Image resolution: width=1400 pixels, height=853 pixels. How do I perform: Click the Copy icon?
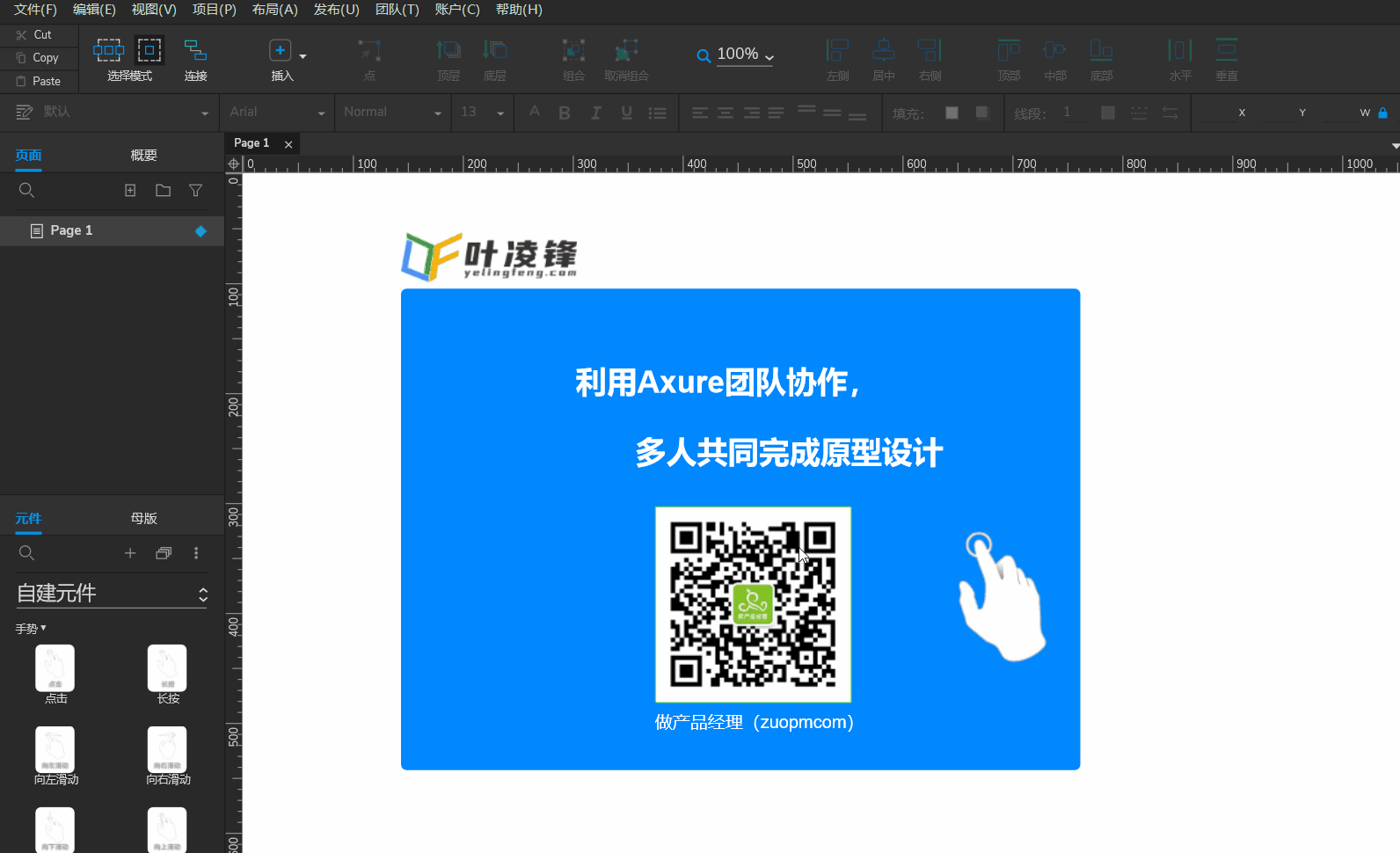(21, 58)
